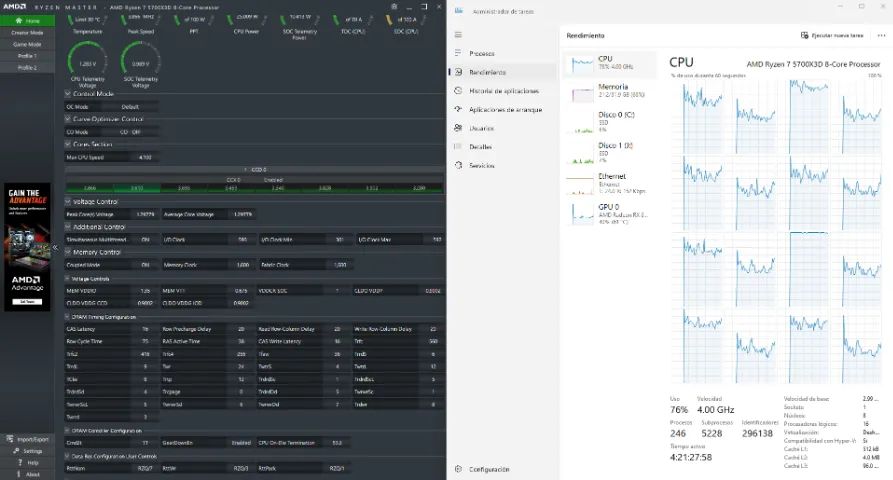Click the AMD Advantage advertisement banner
The height and width of the screenshot is (480, 893).
coord(27,247)
